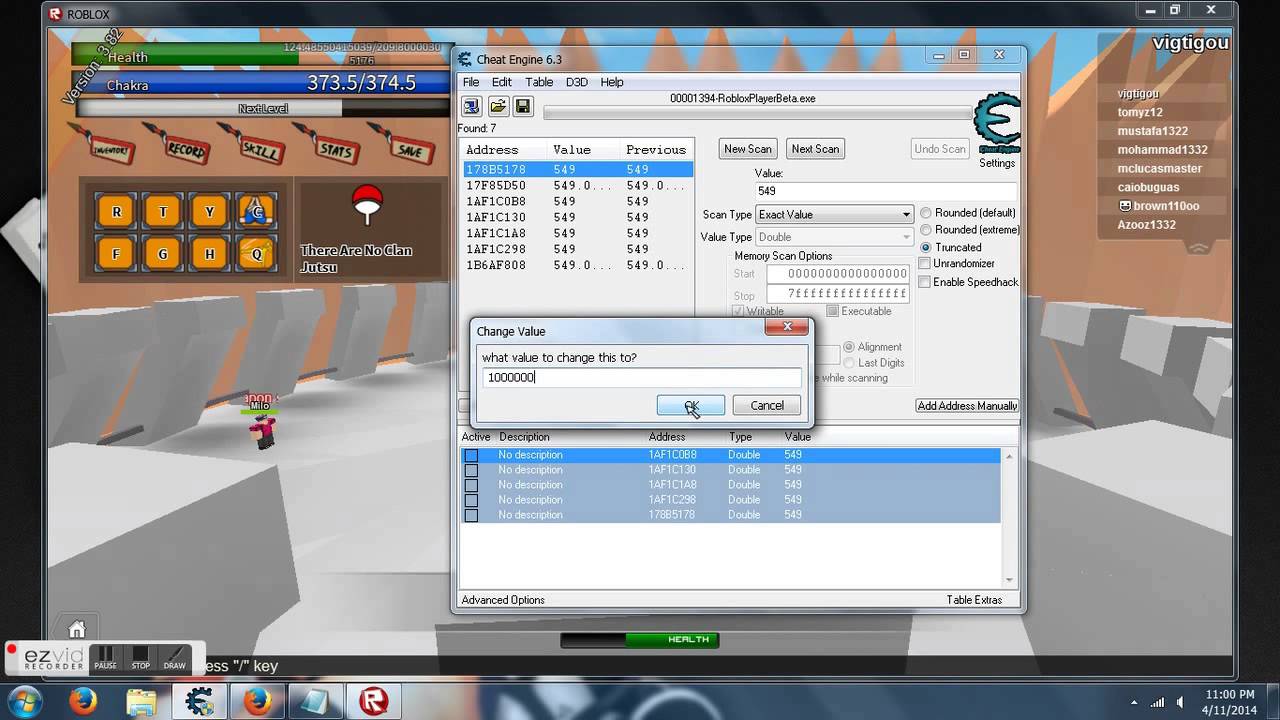Enable the Speedhack checkbox
Screen dimensions: 1280x720
(x=925, y=282)
